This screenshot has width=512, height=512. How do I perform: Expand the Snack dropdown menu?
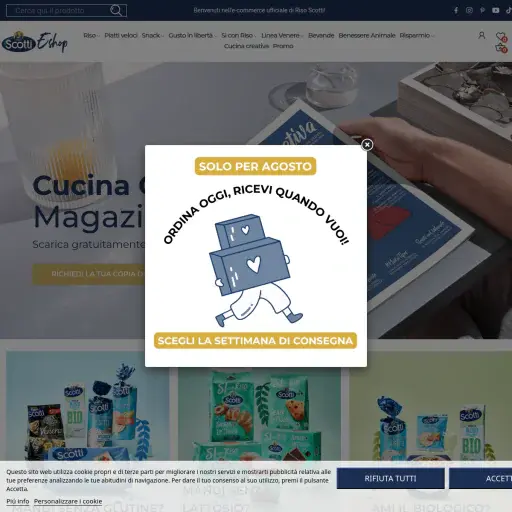152,35
